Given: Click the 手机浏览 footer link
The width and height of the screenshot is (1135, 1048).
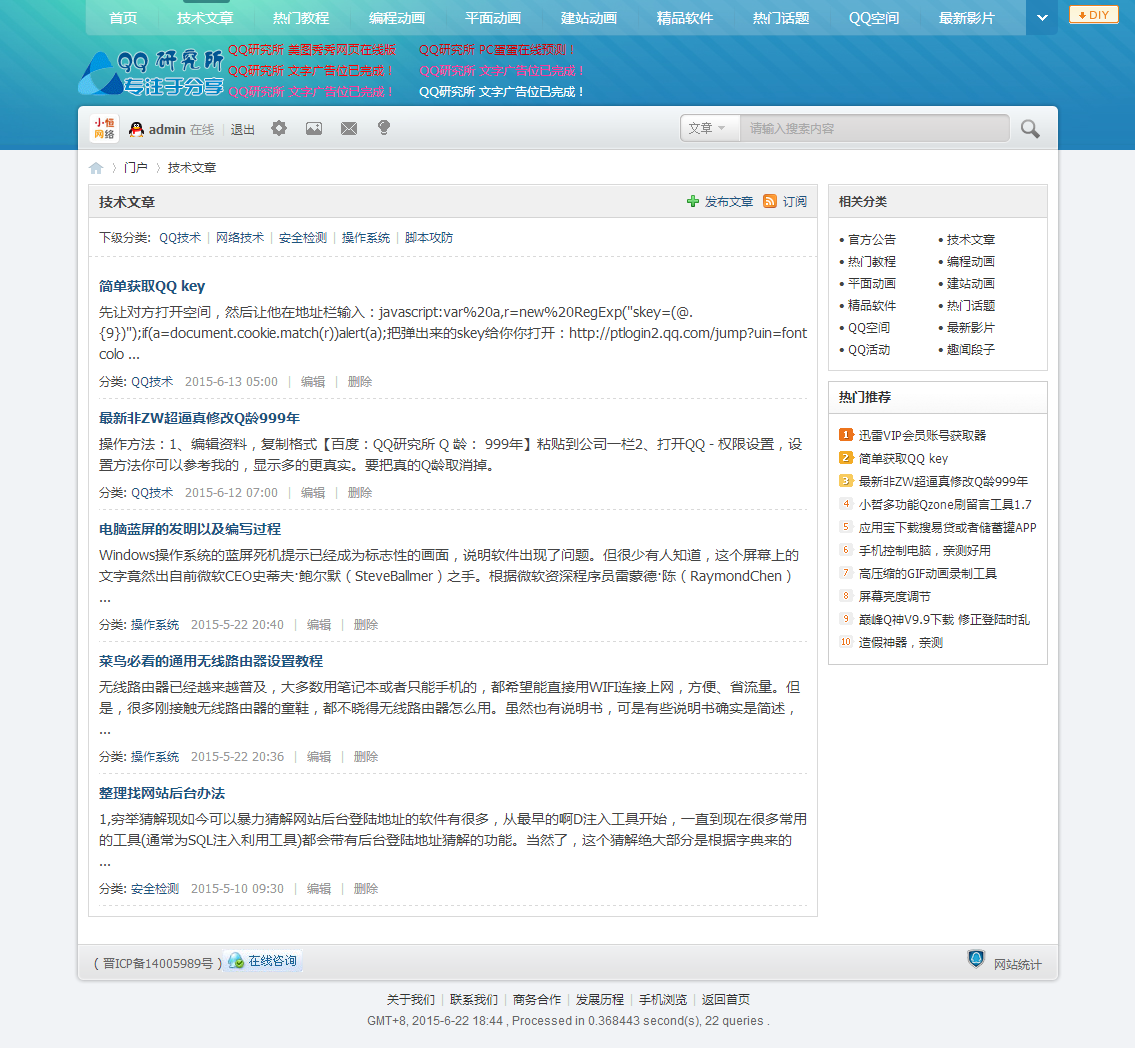Looking at the screenshot, I should (x=662, y=1000).
